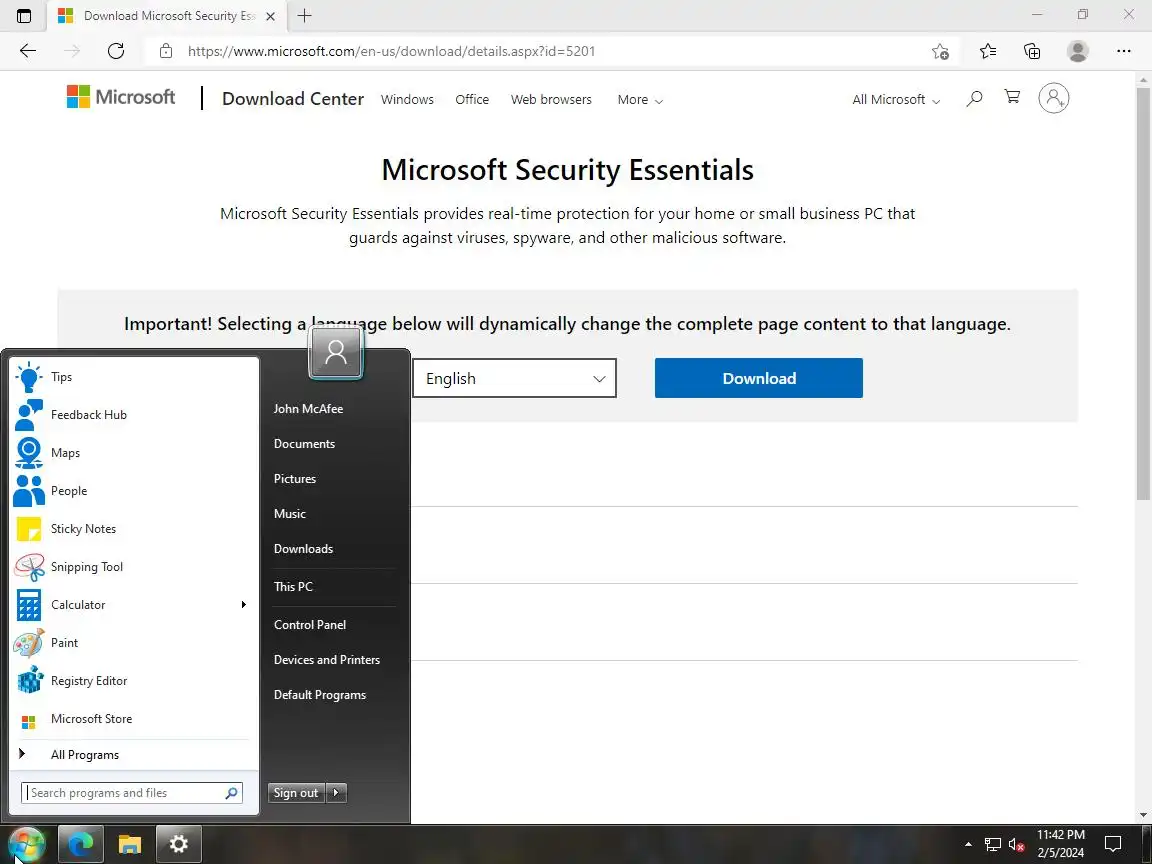Open Registry Editor
Screen dimensions: 1152x864
[134, 681]
